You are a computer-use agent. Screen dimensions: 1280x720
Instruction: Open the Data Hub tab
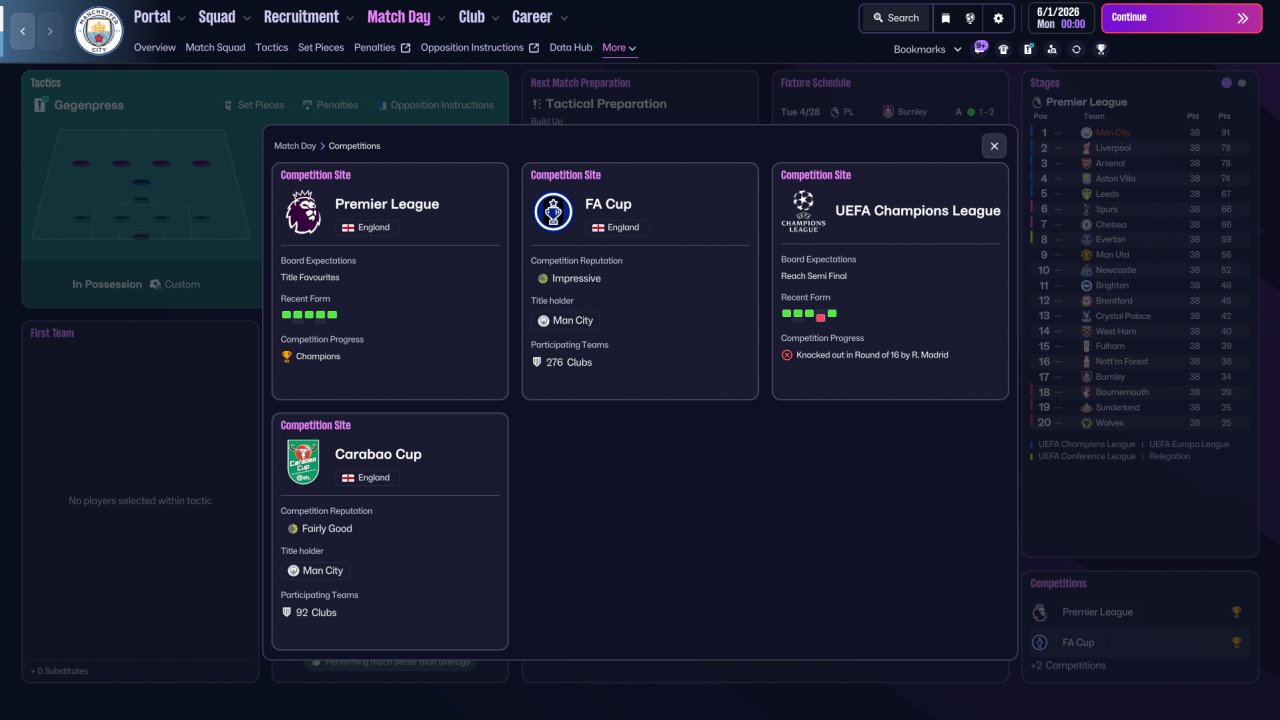click(571, 47)
